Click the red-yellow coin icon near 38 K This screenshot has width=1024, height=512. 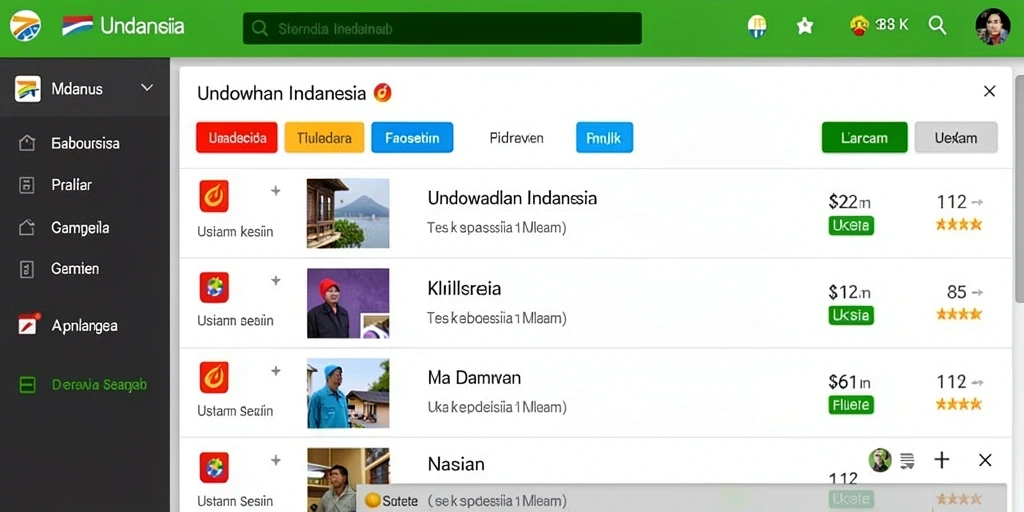(859, 25)
